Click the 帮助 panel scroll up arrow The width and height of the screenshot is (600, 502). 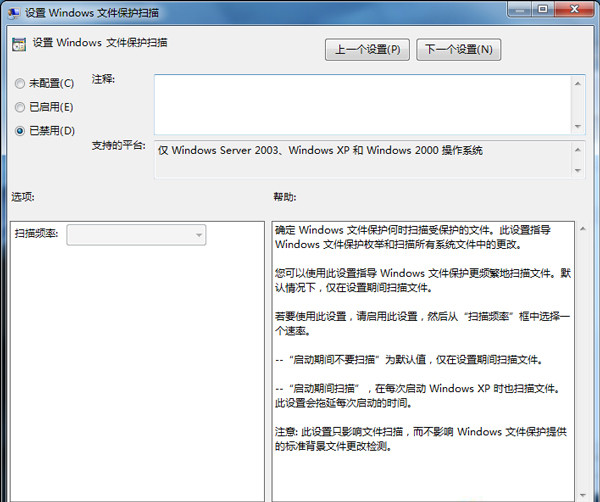[583, 230]
